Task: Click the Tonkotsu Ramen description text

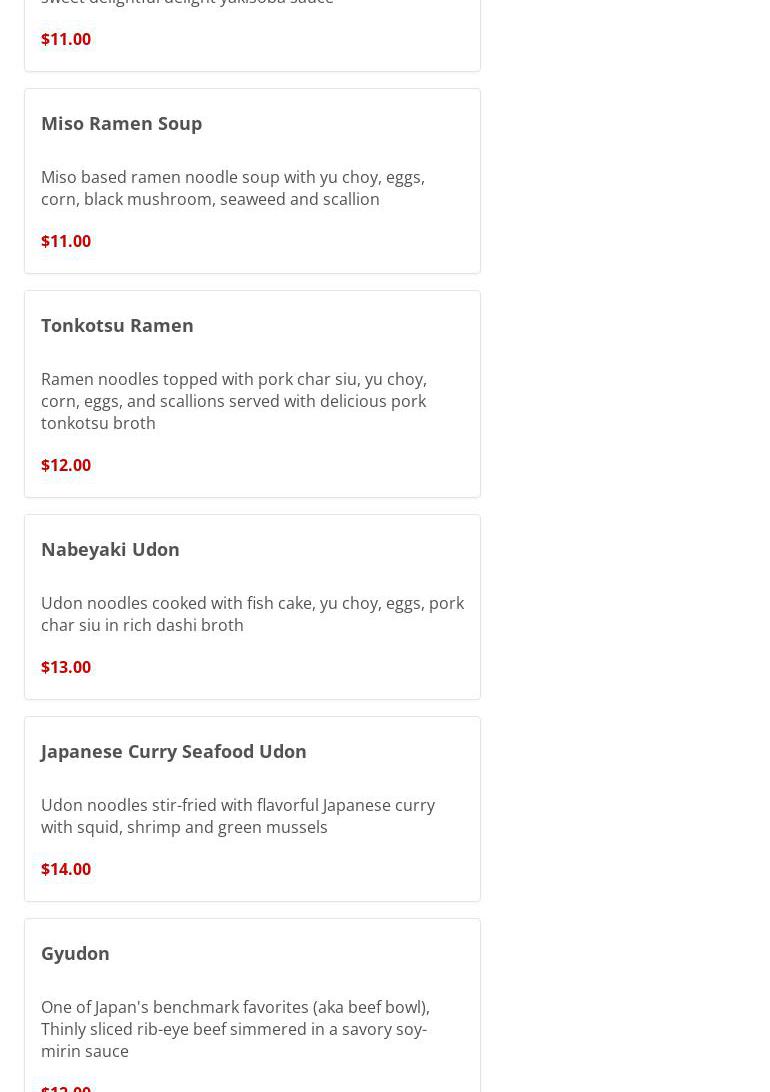Action: click(233, 401)
